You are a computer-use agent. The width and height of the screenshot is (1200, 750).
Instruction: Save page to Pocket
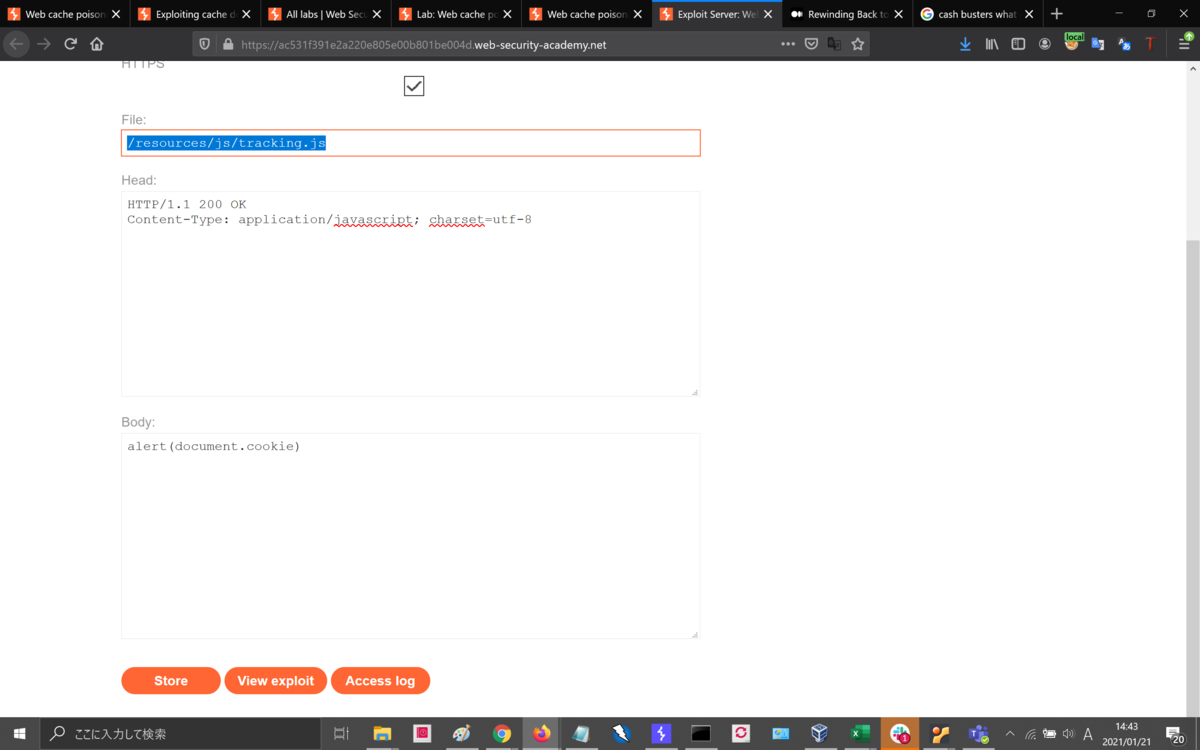[x=811, y=44]
